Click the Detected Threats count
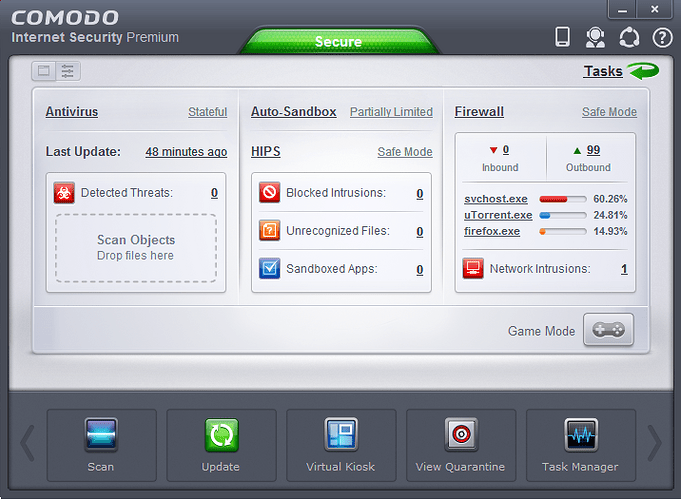681x500 pixels. 215,193
